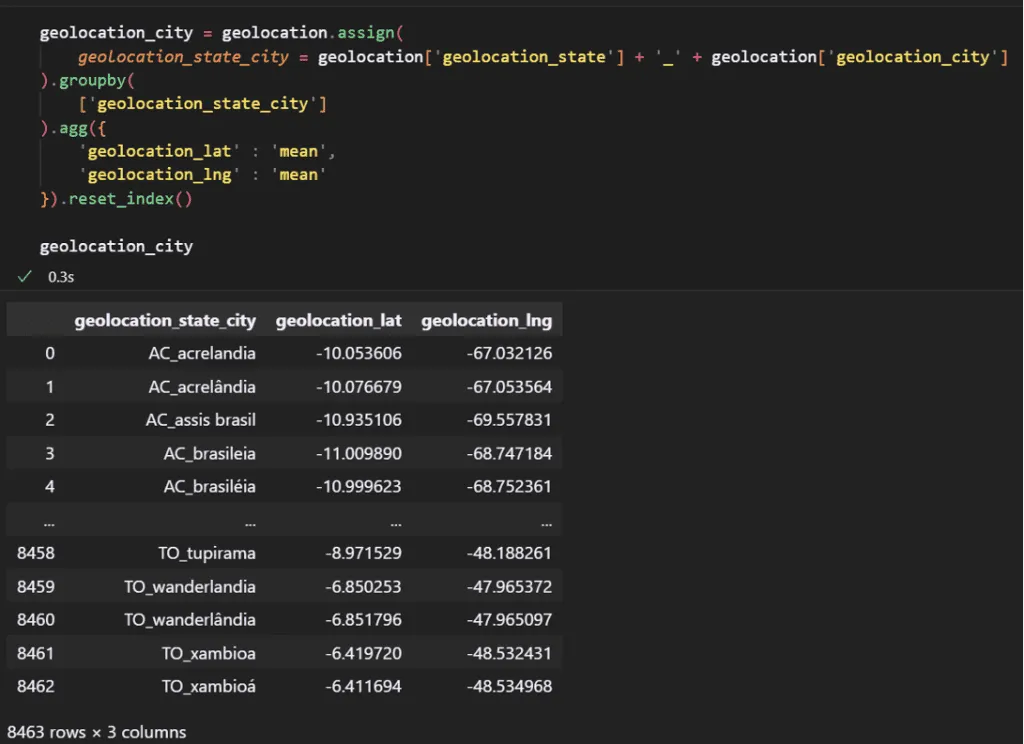This screenshot has height=744, width=1024.
Task: Click the '8463 rows × 3 columns' summary
Action: 97,732
